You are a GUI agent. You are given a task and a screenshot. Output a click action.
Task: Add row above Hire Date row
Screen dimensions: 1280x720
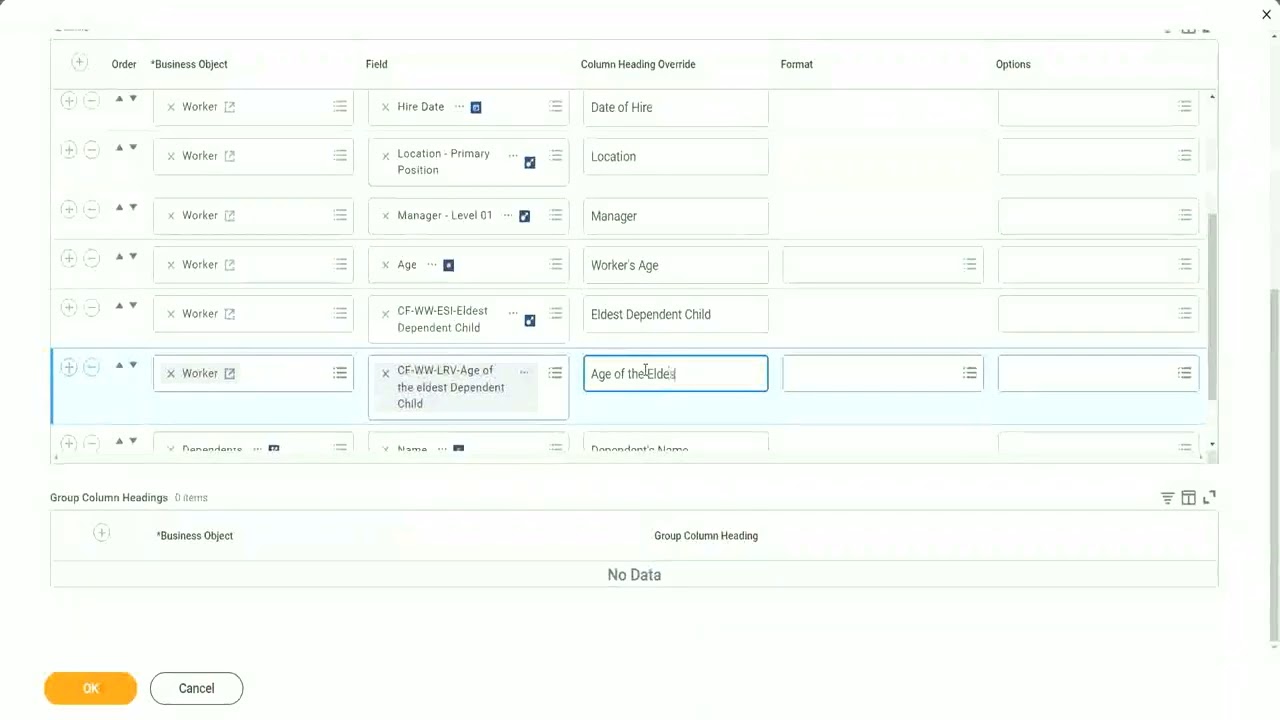(68, 101)
